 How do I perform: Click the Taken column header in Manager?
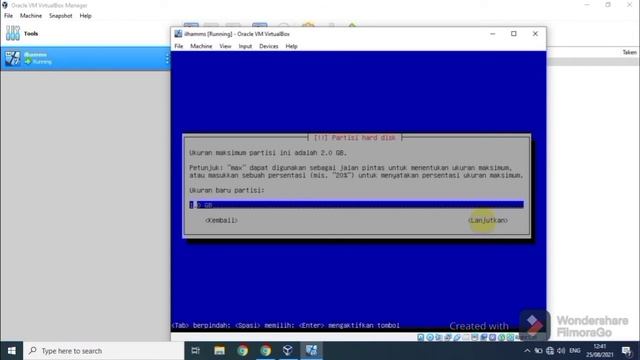point(629,52)
